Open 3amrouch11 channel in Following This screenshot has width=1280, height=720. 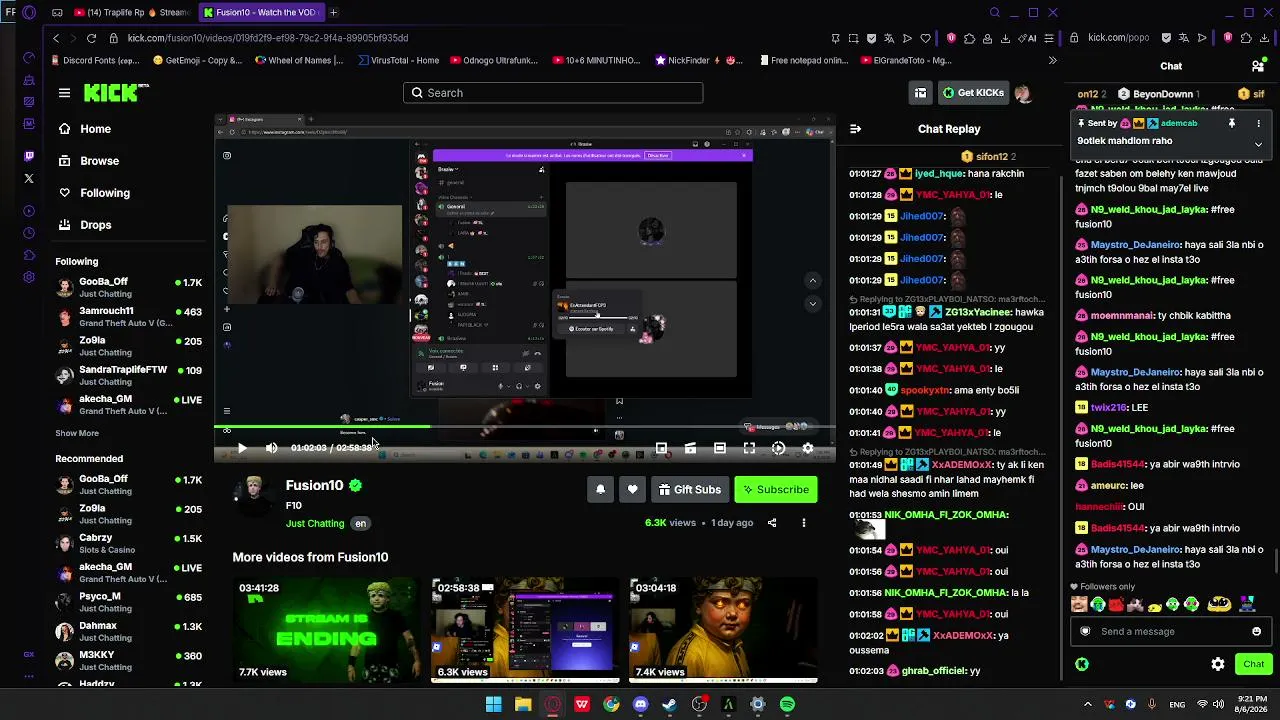[x=129, y=317]
